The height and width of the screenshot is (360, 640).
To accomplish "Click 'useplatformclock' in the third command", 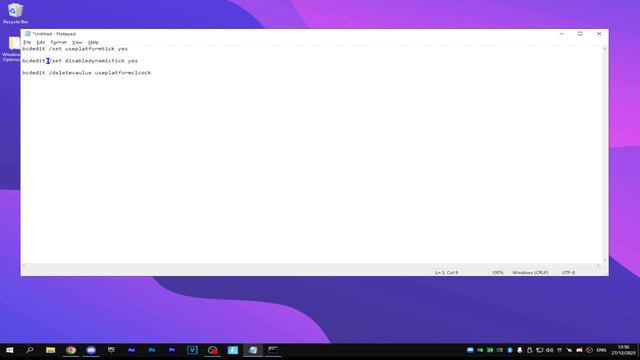I will [x=123, y=73].
